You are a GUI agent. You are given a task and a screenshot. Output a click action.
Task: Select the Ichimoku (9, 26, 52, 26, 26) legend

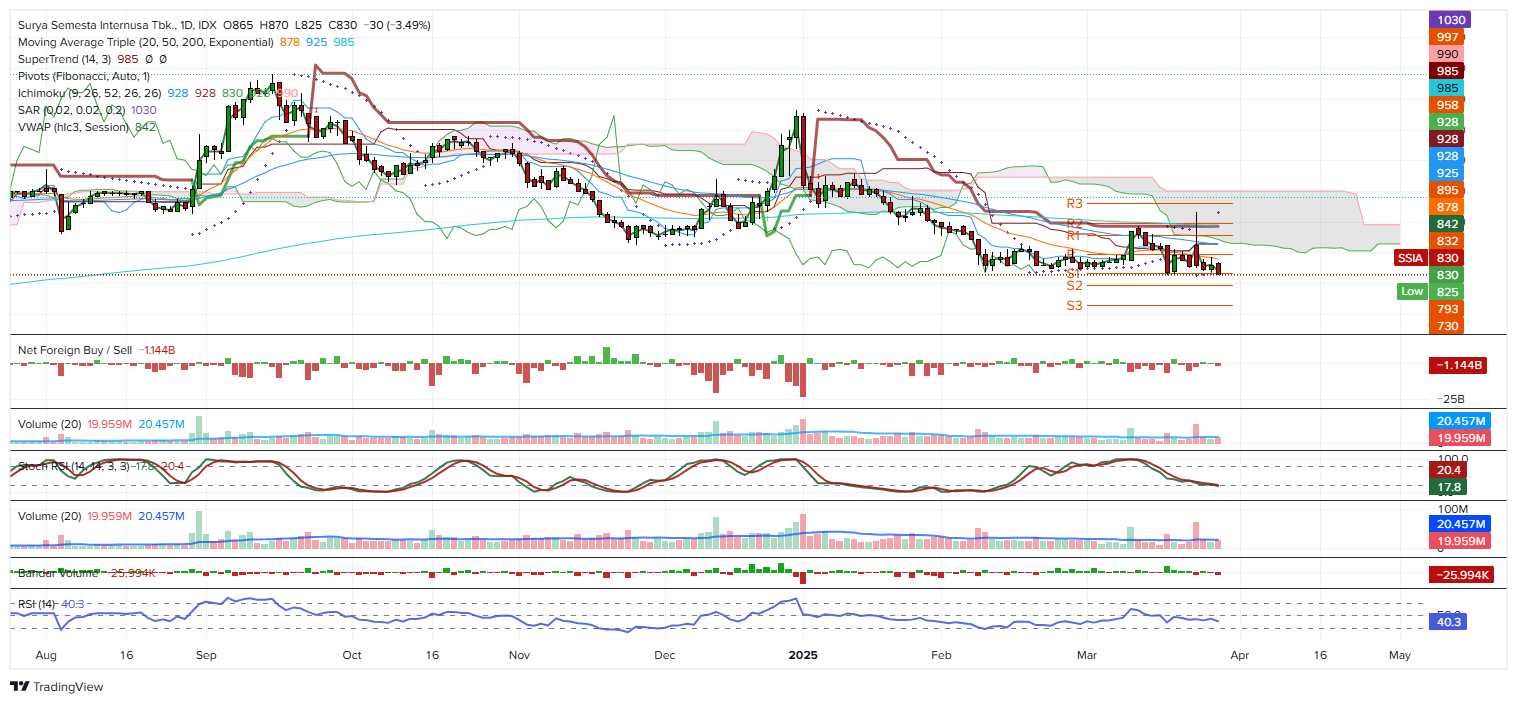90,93
